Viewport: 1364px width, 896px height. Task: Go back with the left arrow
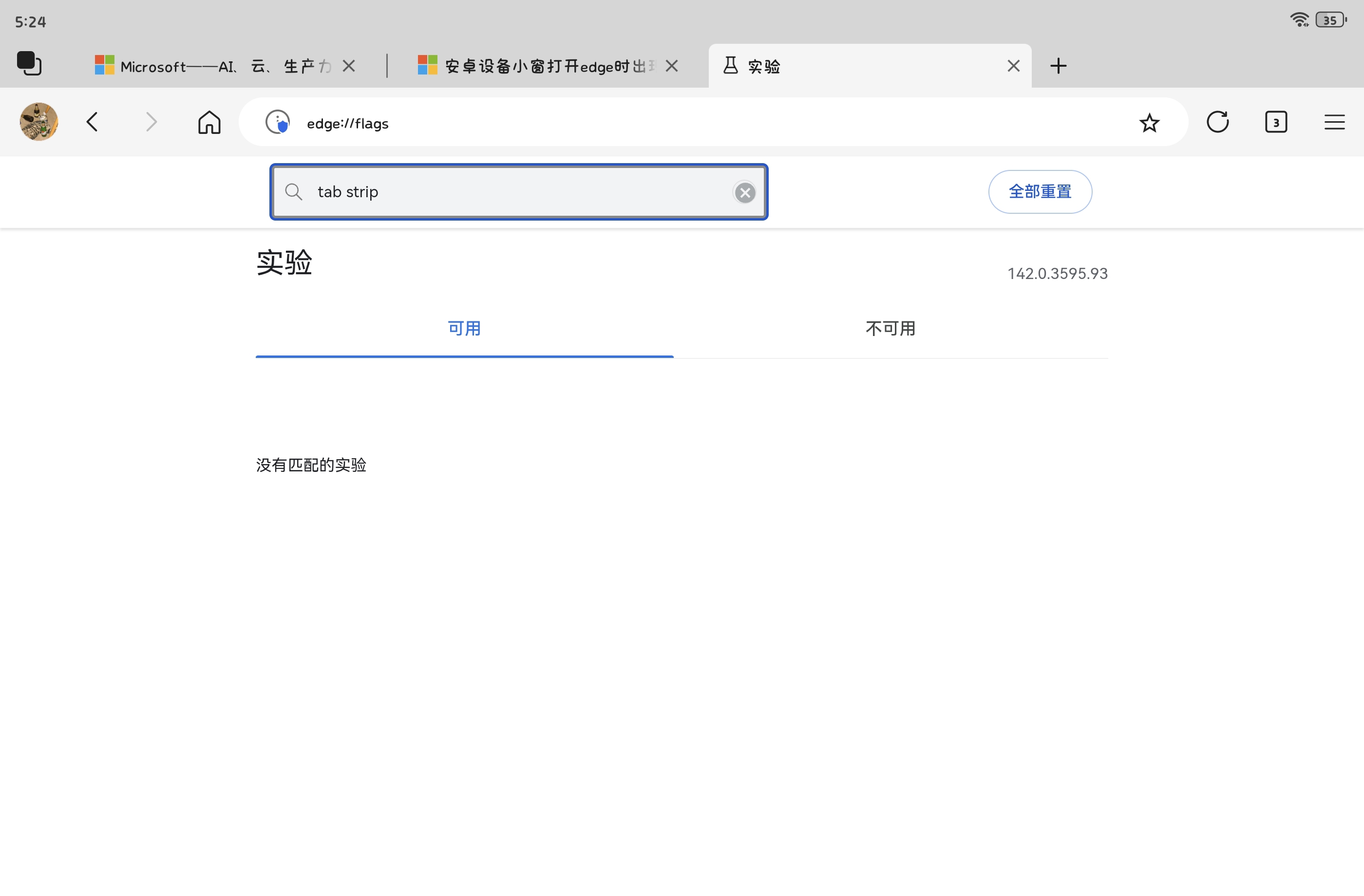pos(92,122)
